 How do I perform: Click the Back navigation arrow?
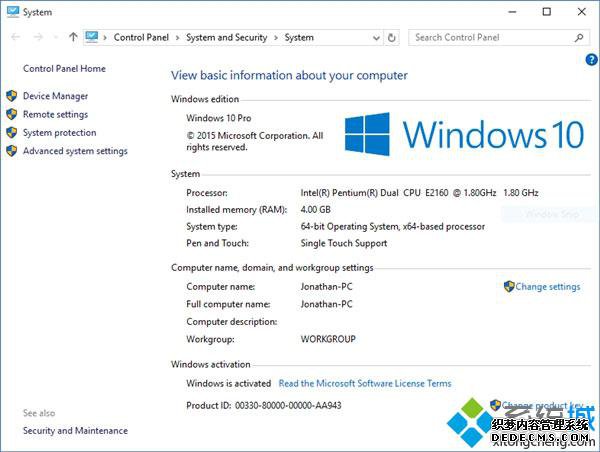coord(16,37)
